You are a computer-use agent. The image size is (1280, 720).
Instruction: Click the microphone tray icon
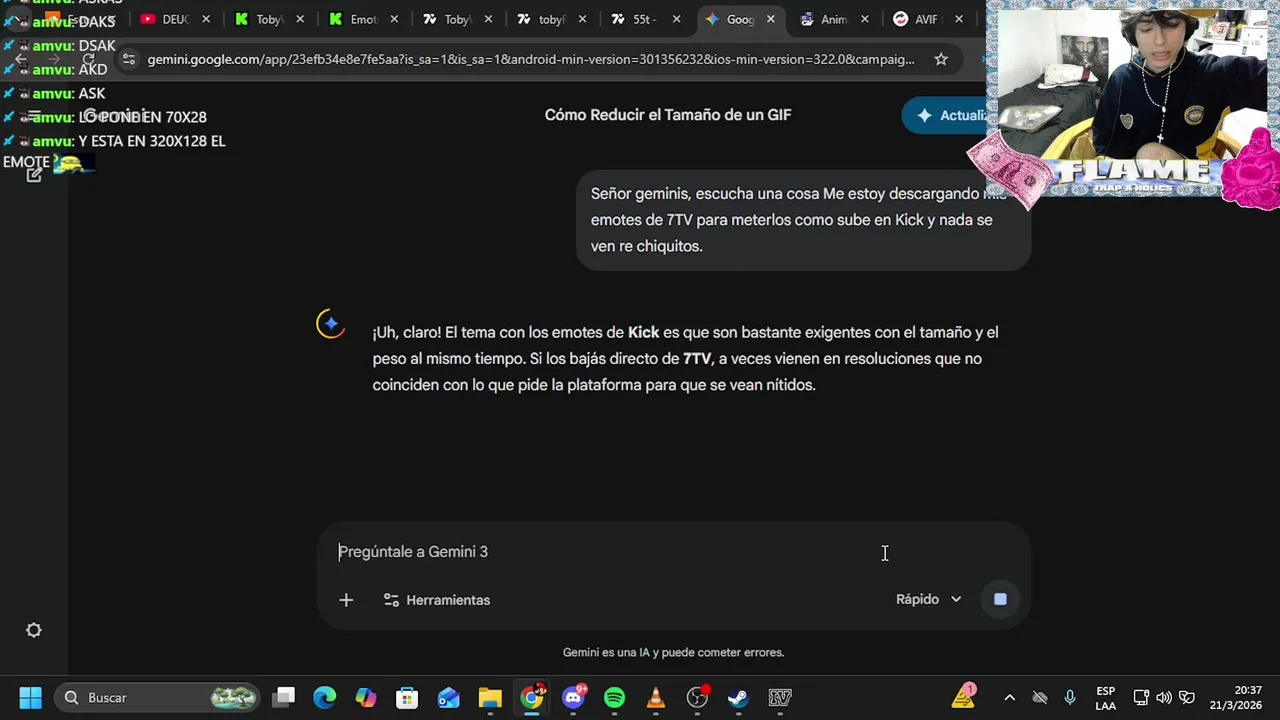pos(1070,697)
